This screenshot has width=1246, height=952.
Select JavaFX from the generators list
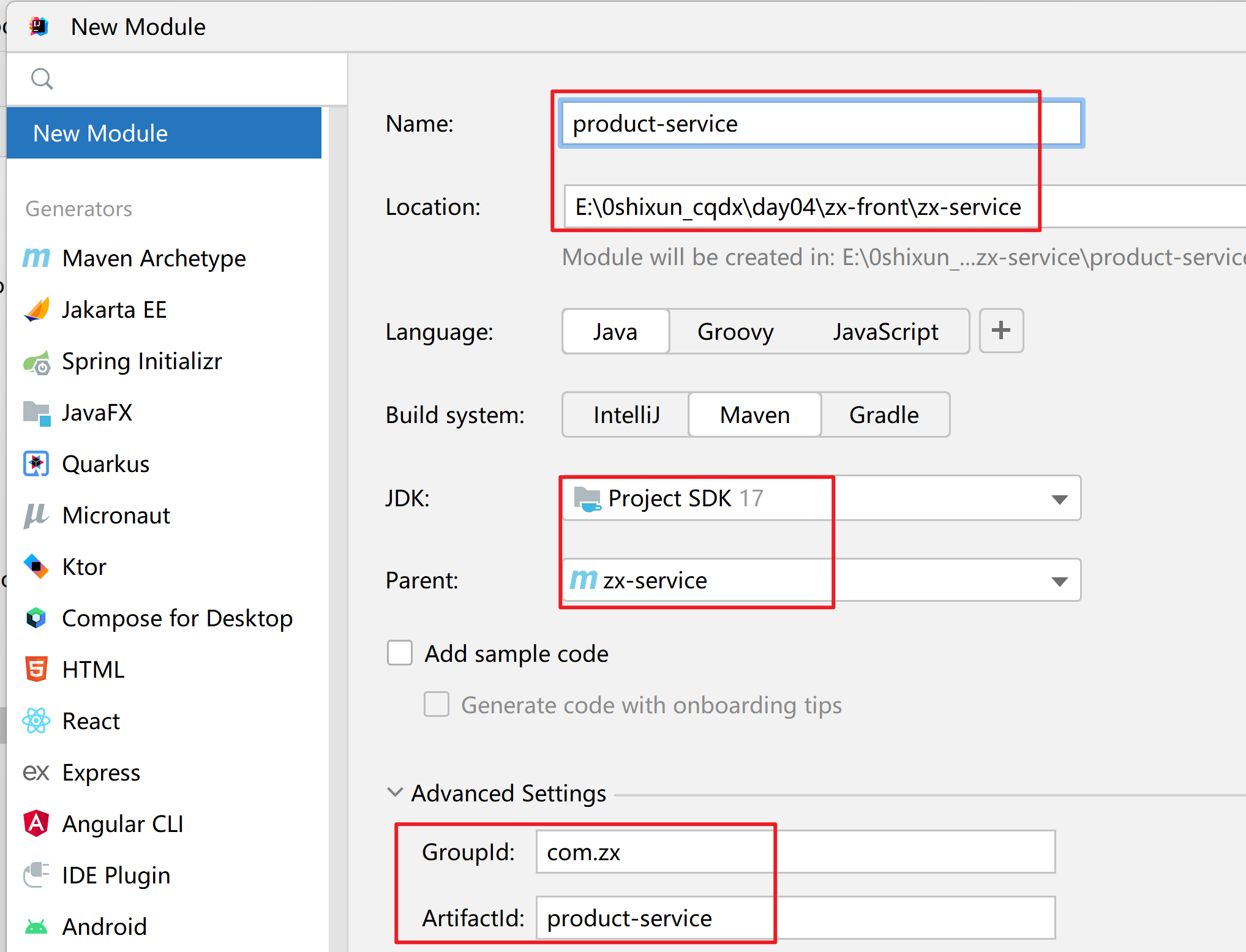pos(97,413)
